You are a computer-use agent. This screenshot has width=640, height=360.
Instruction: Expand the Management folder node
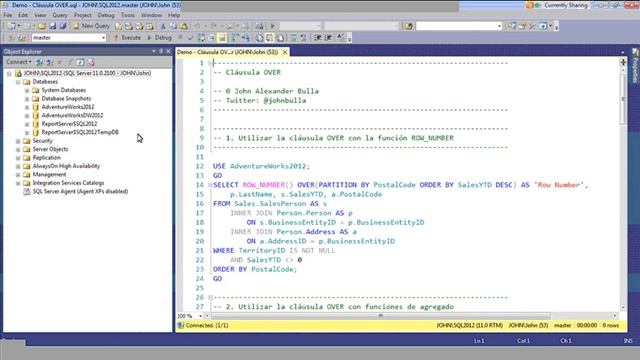coord(18,175)
